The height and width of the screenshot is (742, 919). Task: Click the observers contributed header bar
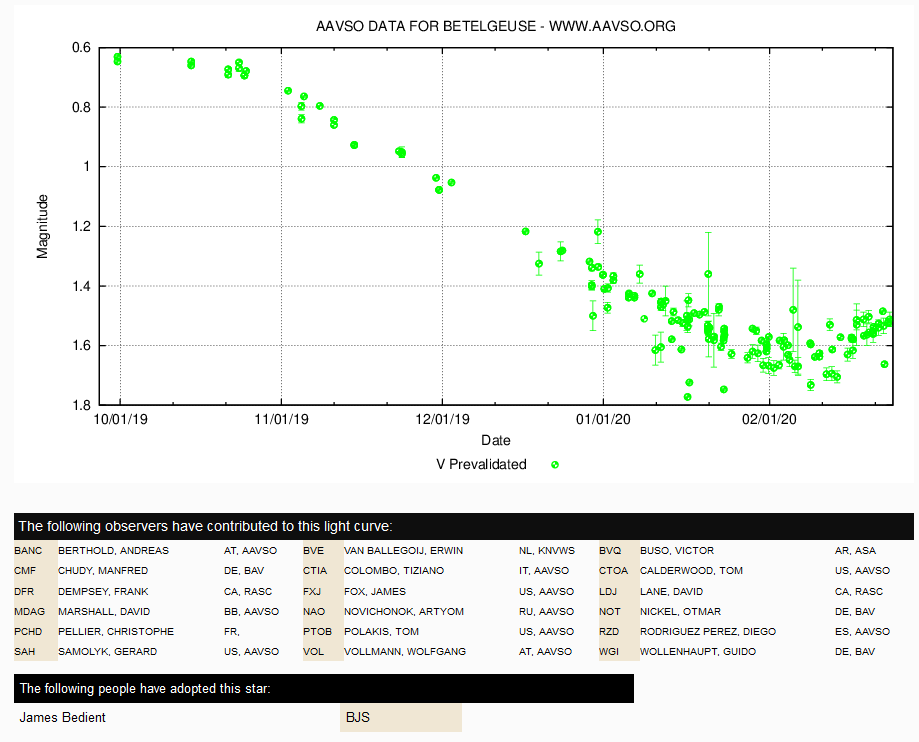[464, 526]
